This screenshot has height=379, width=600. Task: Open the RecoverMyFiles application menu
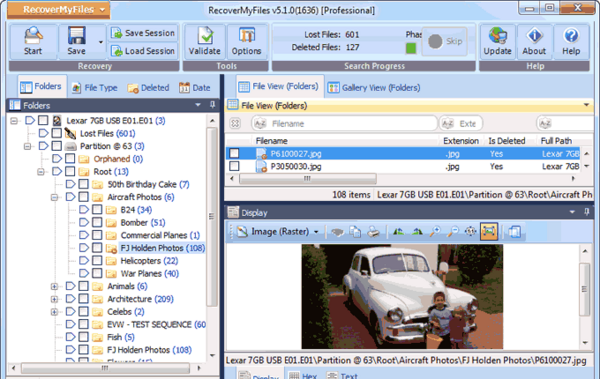click(59, 10)
